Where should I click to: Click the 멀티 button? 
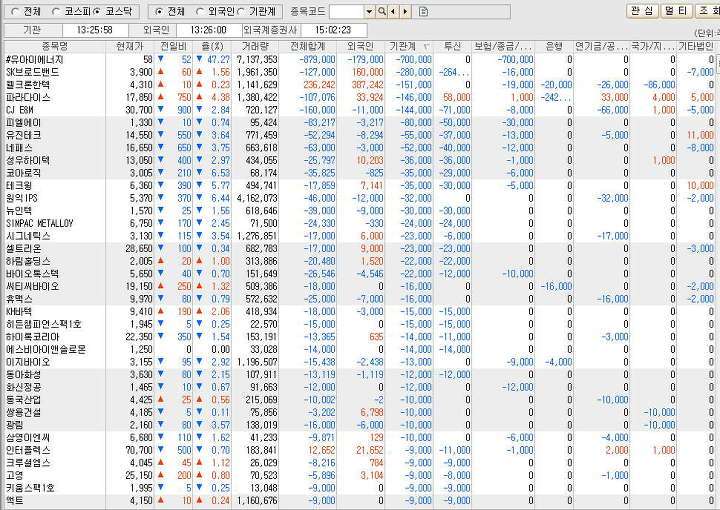pos(676,11)
